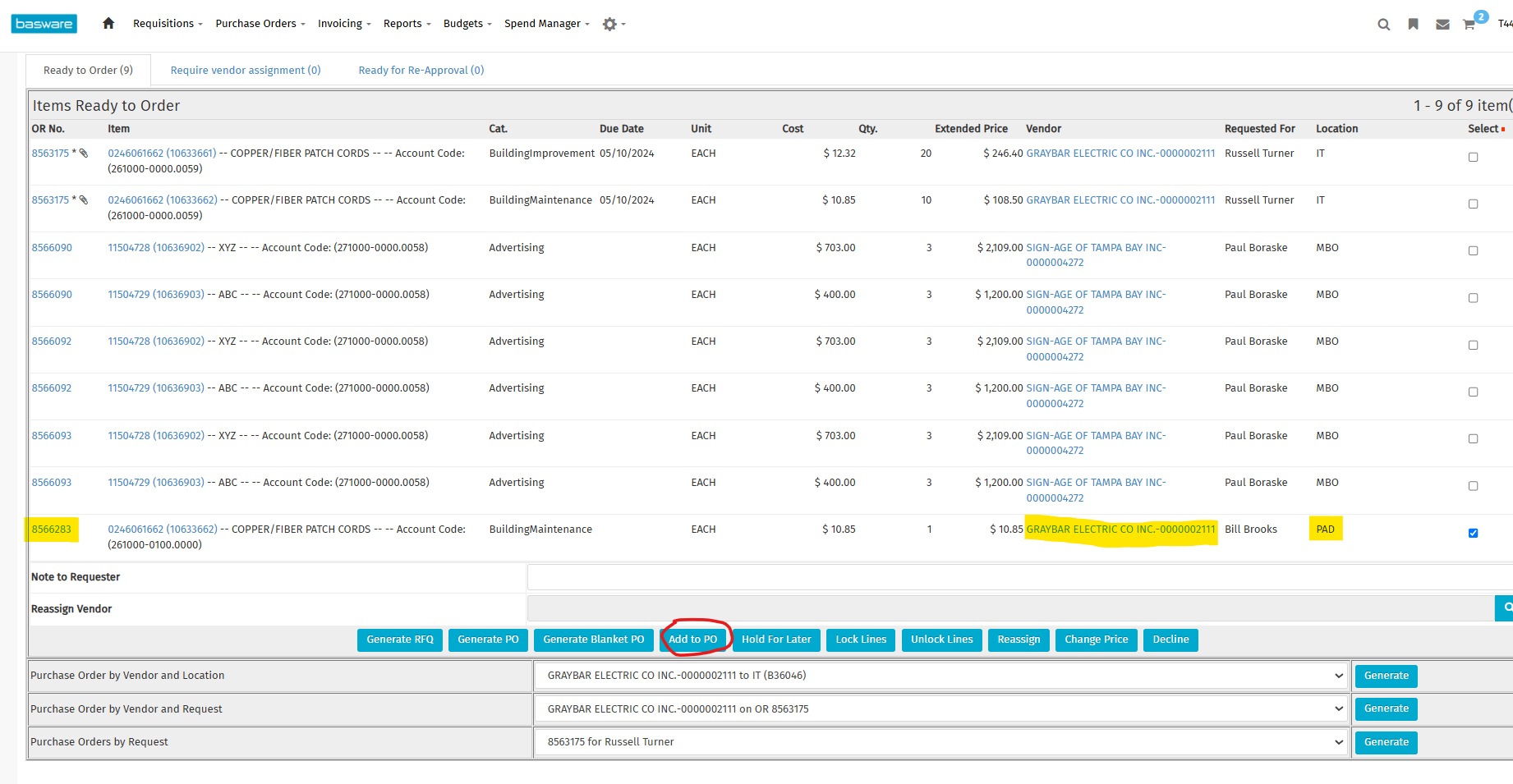Open item 11504729 link on 8566093 row
This screenshot has width=1513, height=784.
156,483
